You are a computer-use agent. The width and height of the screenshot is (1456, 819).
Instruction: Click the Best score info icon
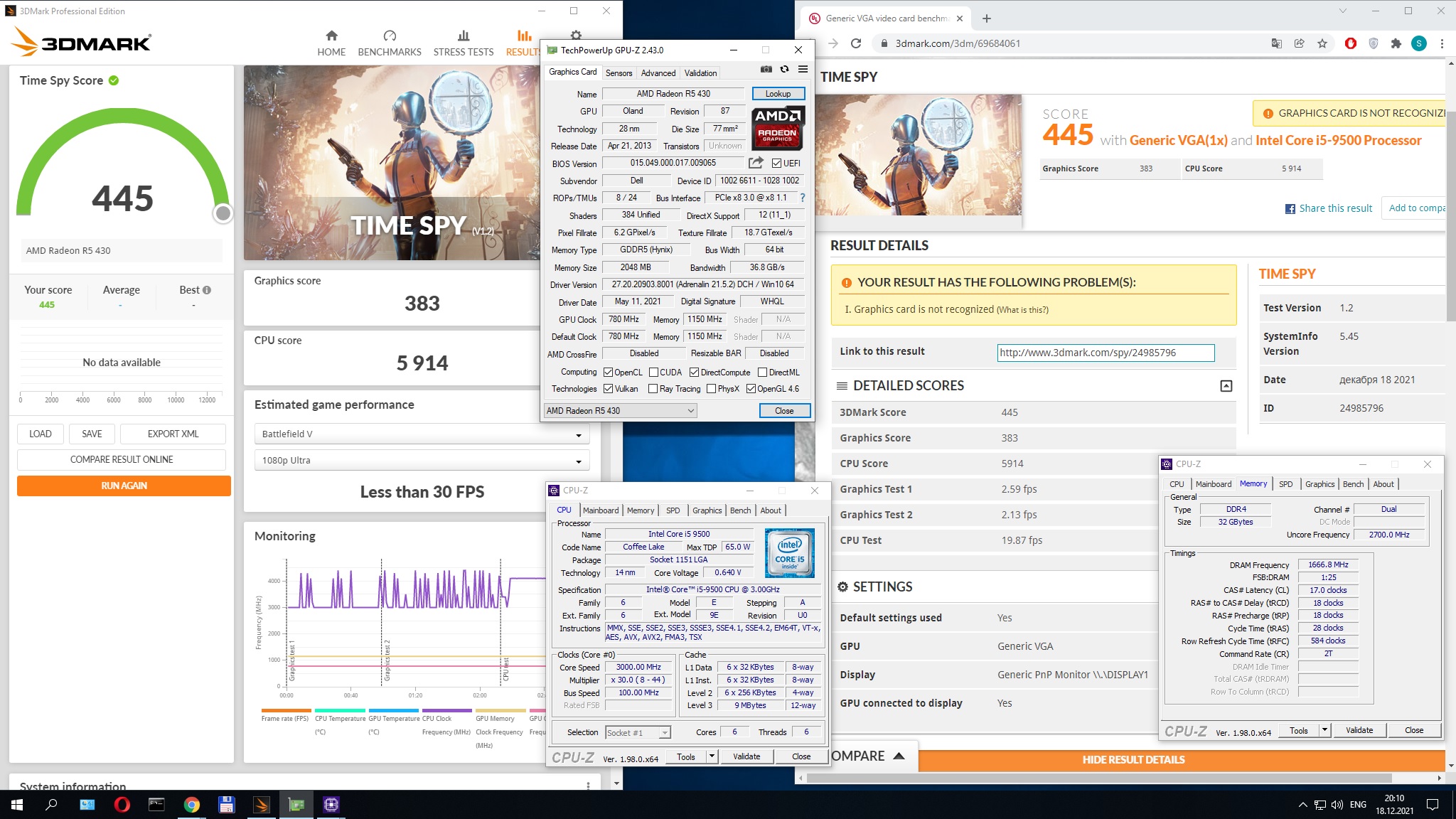[x=207, y=290]
